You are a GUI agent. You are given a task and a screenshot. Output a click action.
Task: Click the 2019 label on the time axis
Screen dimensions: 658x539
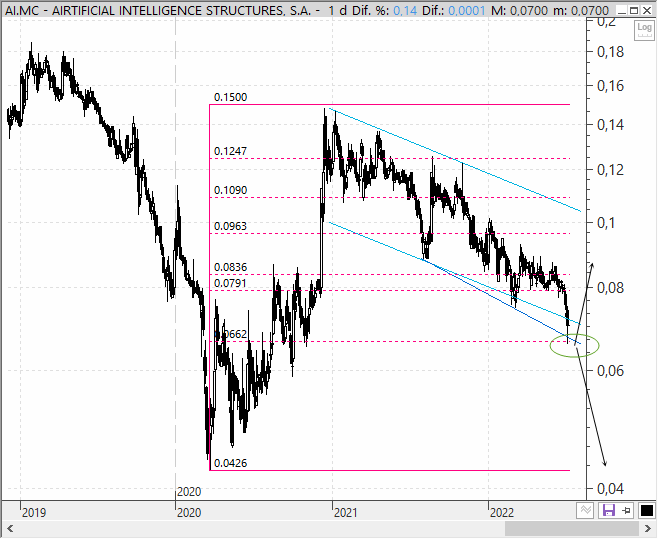pos(34,513)
